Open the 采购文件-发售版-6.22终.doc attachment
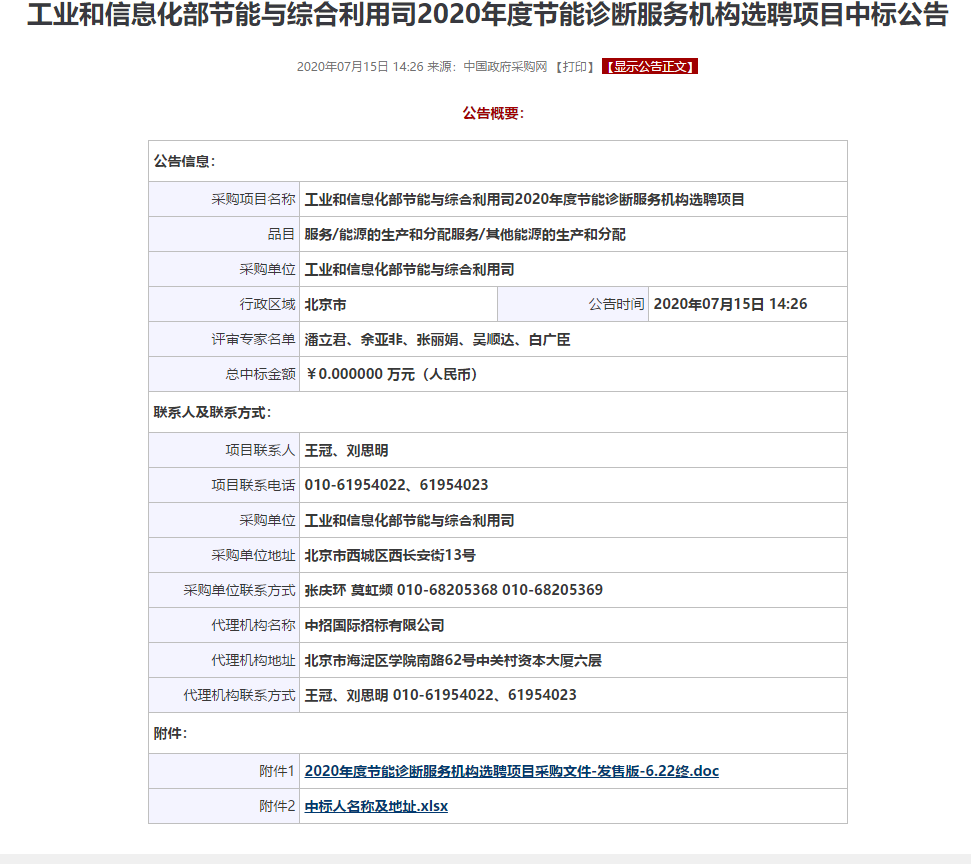Image resolution: width=971 pixels, height=864 pixels. click(x=511, y=771)
